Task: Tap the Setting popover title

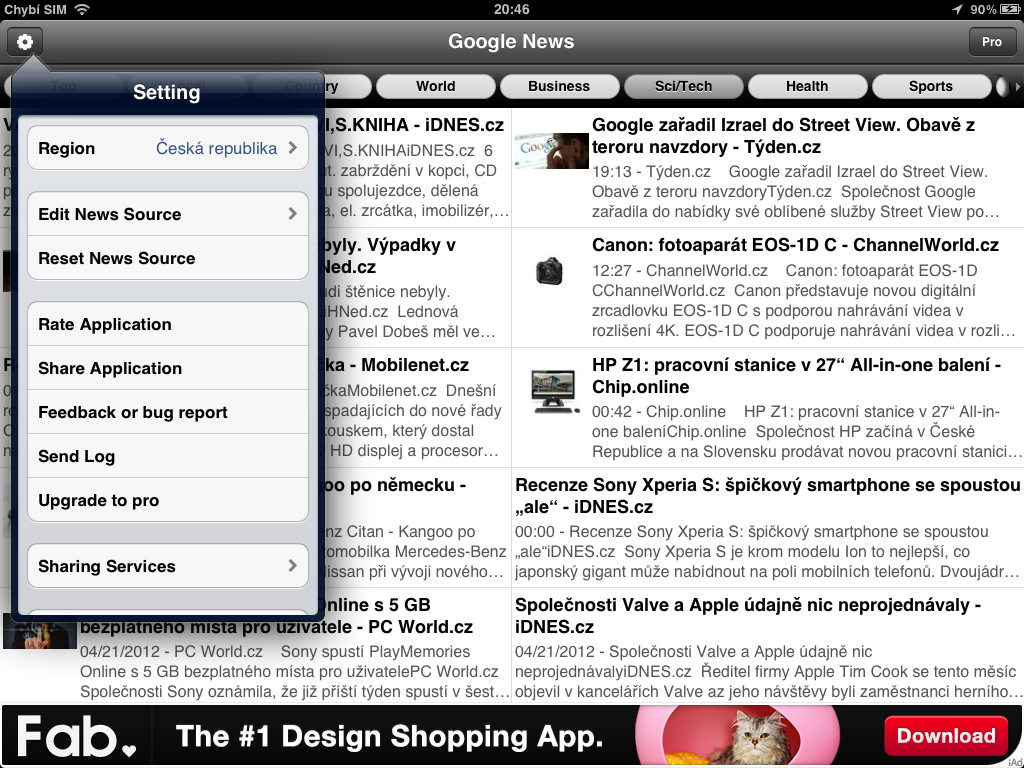Action: click(167, 92)
